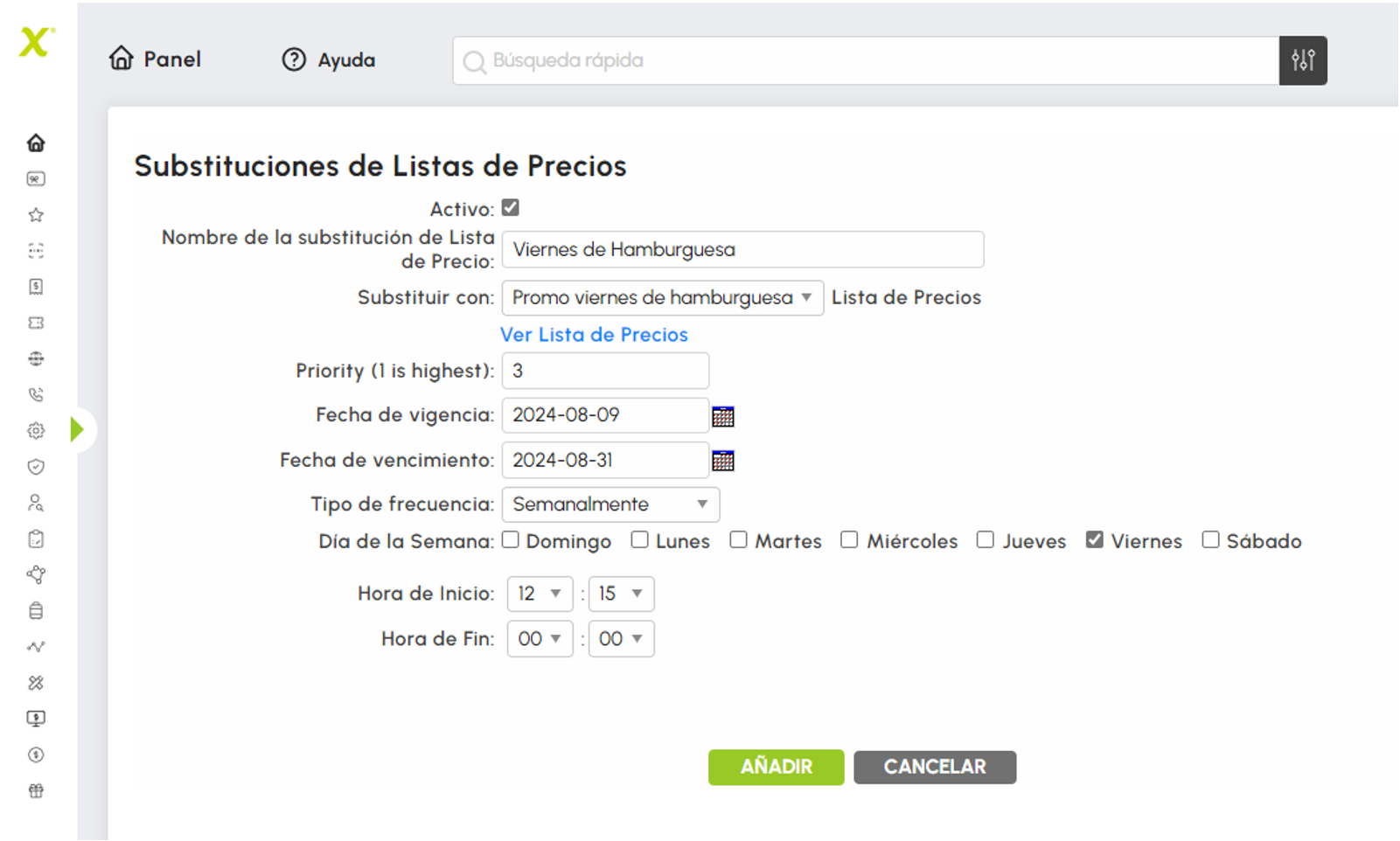Open Hora de Inicio hour dropdown
The width and height of the screenshot is (1400, 841).
point(540,594)
